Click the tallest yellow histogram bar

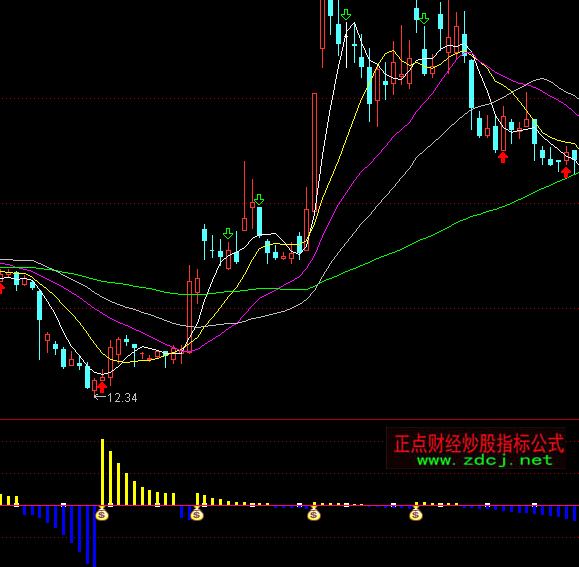pos(103,472)
